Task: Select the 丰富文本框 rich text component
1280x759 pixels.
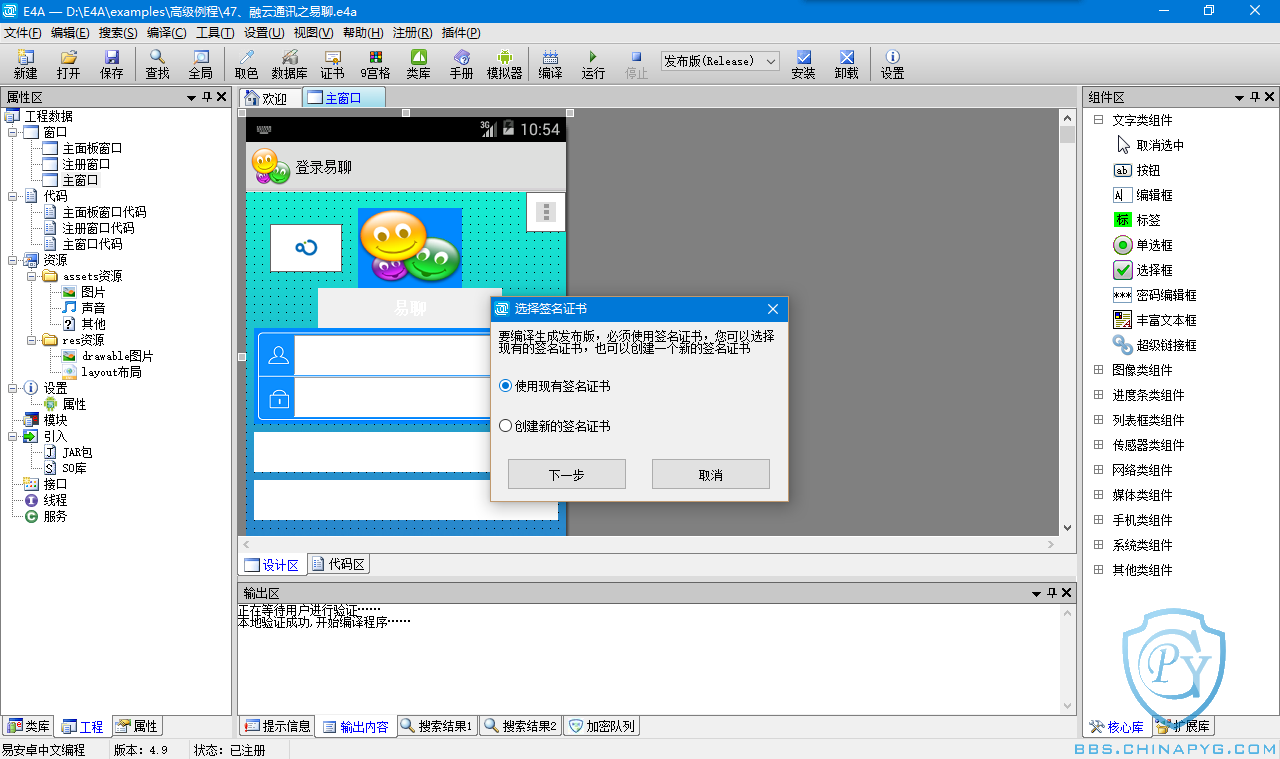Action: [1155, 320]
